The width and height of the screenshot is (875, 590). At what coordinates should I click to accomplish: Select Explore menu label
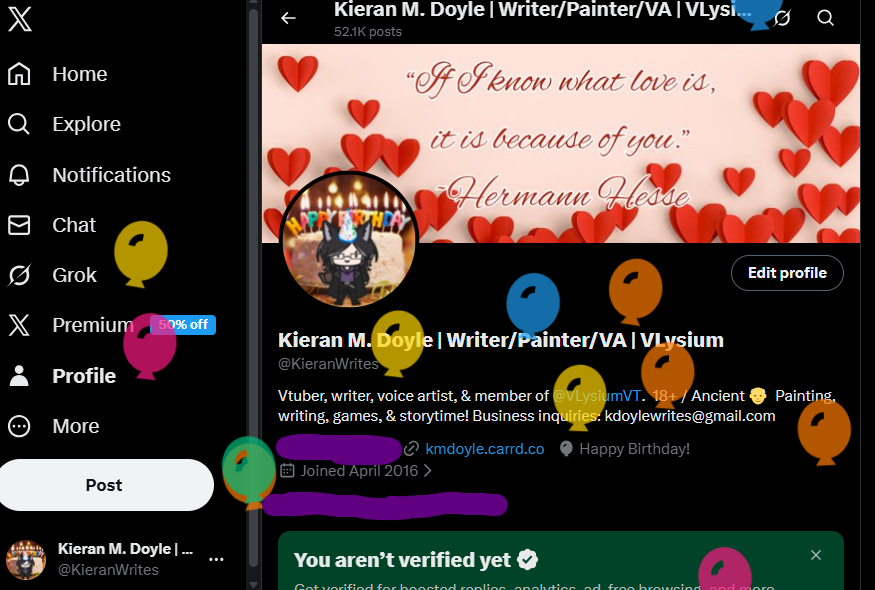pos(86,124)
